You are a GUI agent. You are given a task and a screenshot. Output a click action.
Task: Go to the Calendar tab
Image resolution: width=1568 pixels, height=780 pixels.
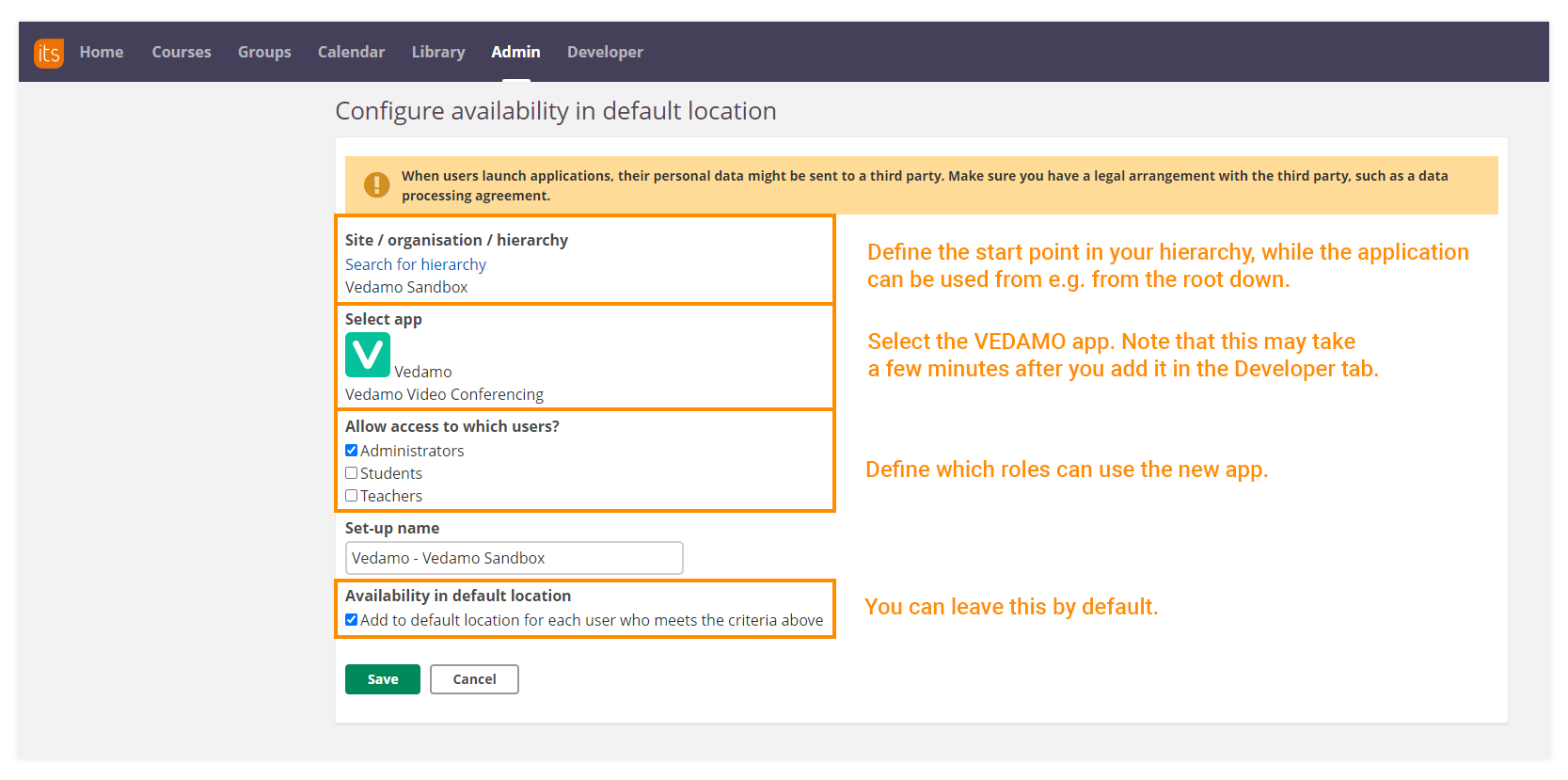pos(351,52)
